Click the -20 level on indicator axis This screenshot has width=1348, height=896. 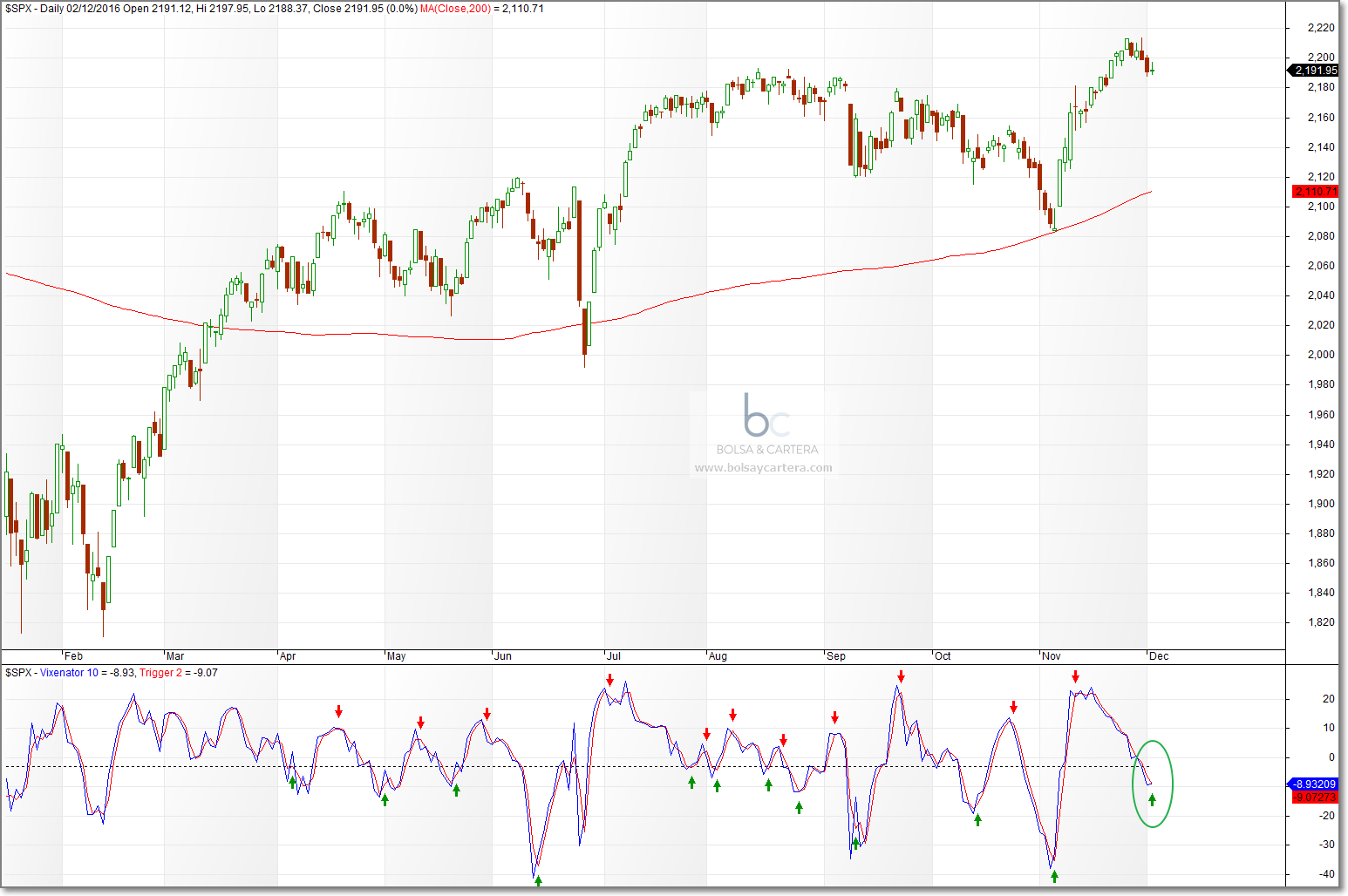point(1327,816)
